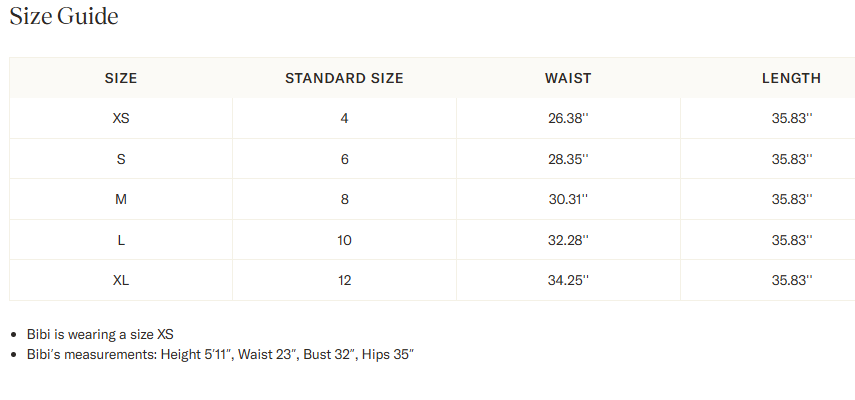855x400 pixels.
Task: Click standard size 4 cell
Action: 344,118
